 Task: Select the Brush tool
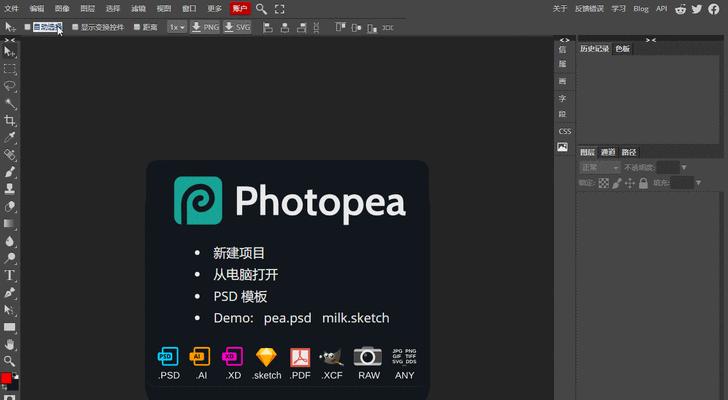(10, 172)
